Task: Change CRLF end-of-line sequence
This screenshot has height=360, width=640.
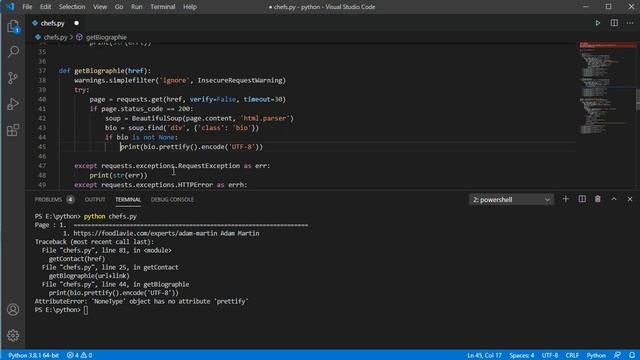Action: coord(572,356)
